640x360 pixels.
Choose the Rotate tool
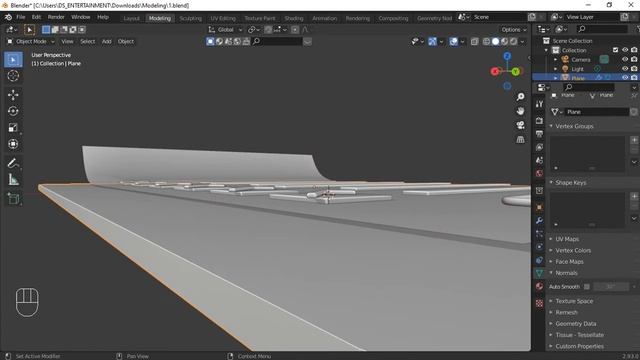(13, 111)
